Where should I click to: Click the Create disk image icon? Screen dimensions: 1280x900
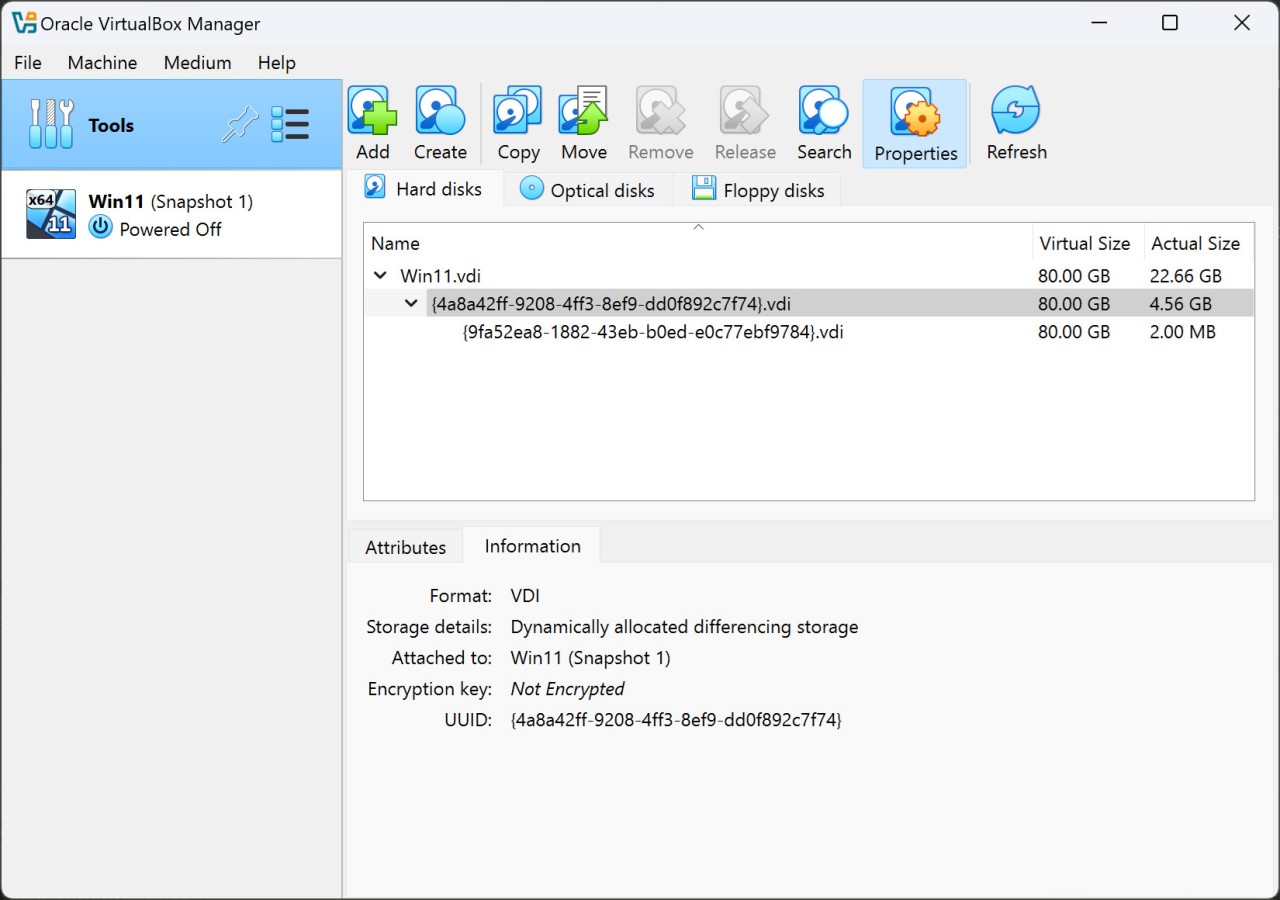[x=440, y=110]
